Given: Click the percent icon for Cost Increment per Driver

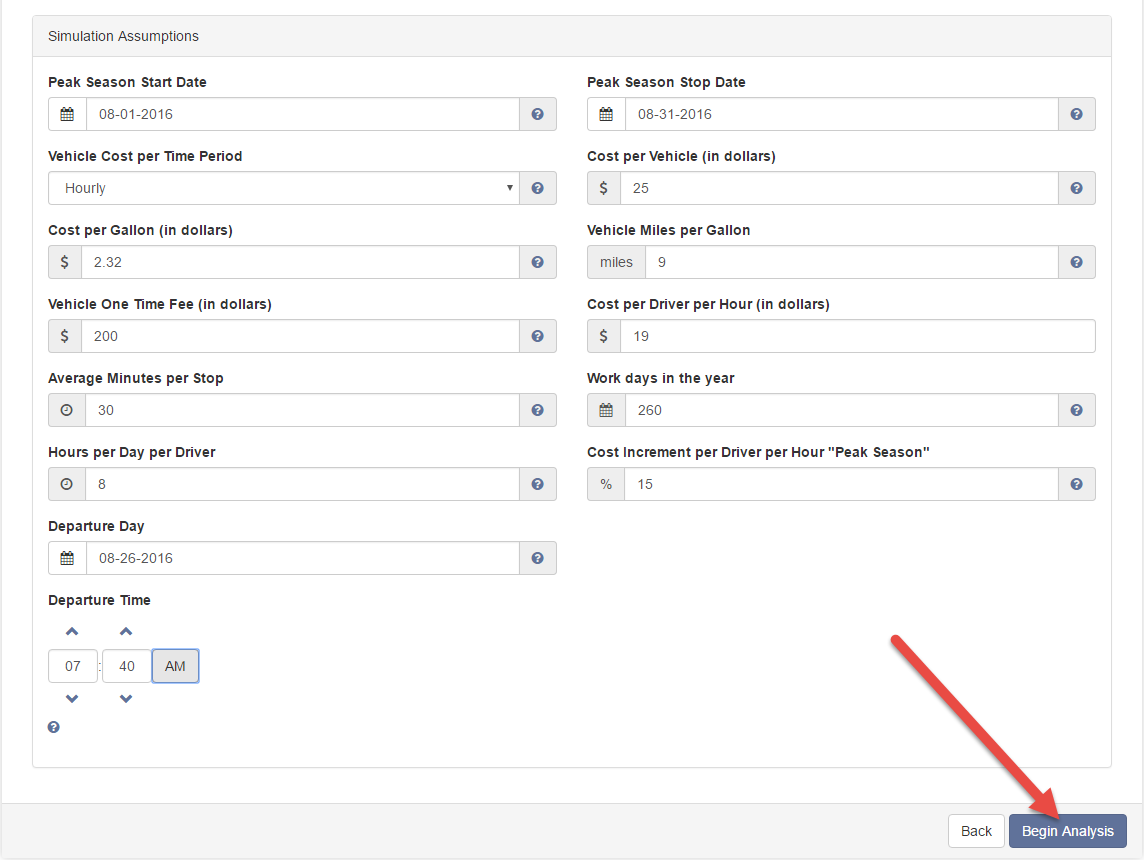Looking at the screenshot, I should click(605, 483).
